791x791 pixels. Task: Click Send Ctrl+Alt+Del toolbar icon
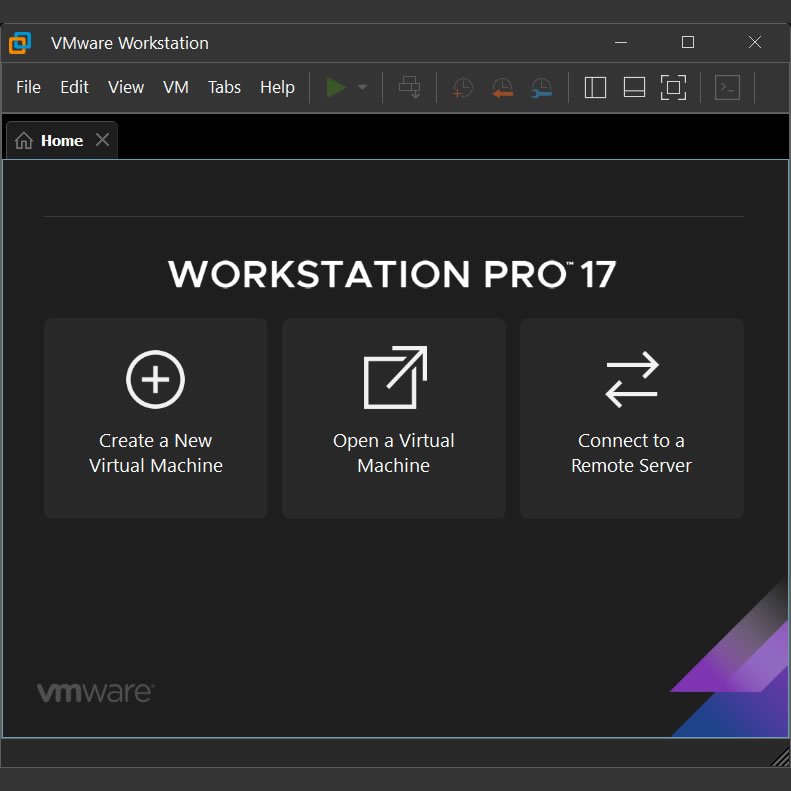tap(410, 87)
